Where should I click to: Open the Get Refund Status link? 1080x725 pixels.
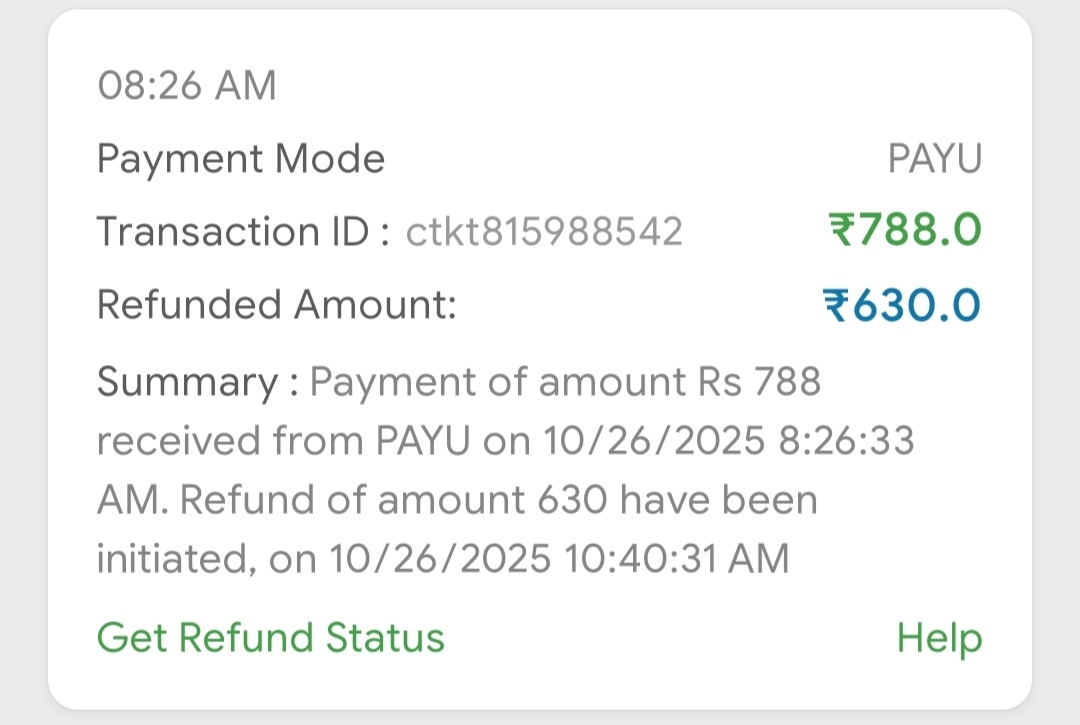tap(270, 637)
